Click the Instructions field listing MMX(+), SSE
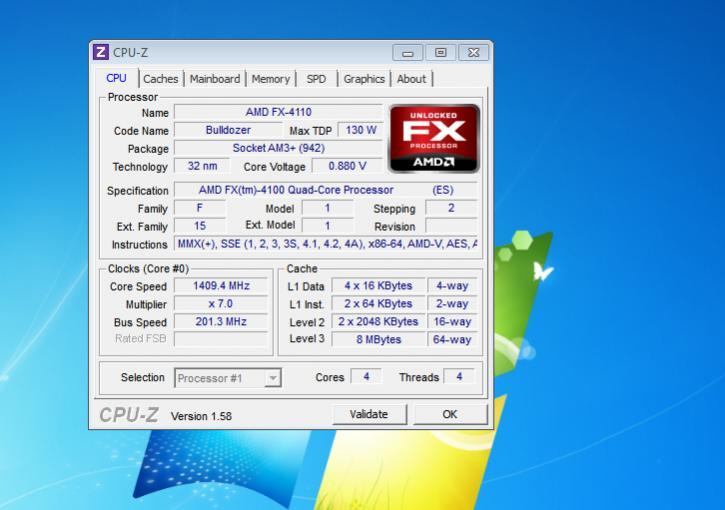The height and width of the screenshot is (510, 725). 326,244
